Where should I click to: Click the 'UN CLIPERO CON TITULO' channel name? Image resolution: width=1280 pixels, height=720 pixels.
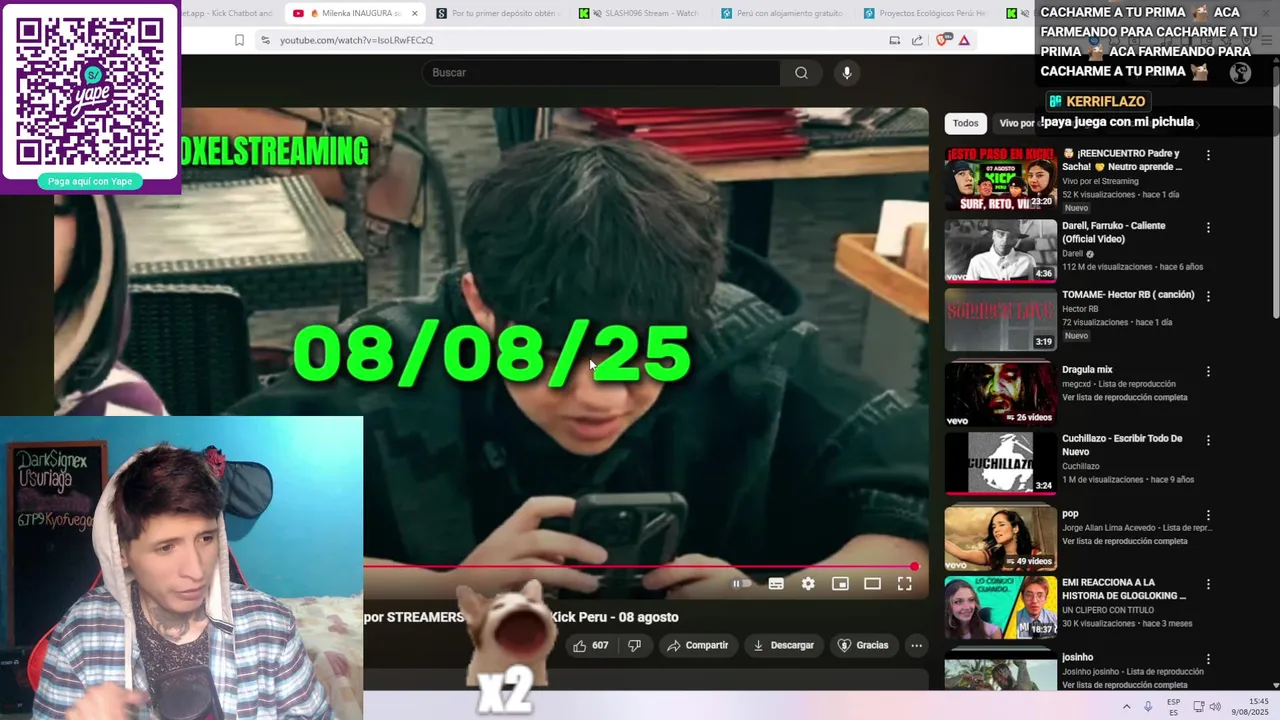coord(1107,610)
